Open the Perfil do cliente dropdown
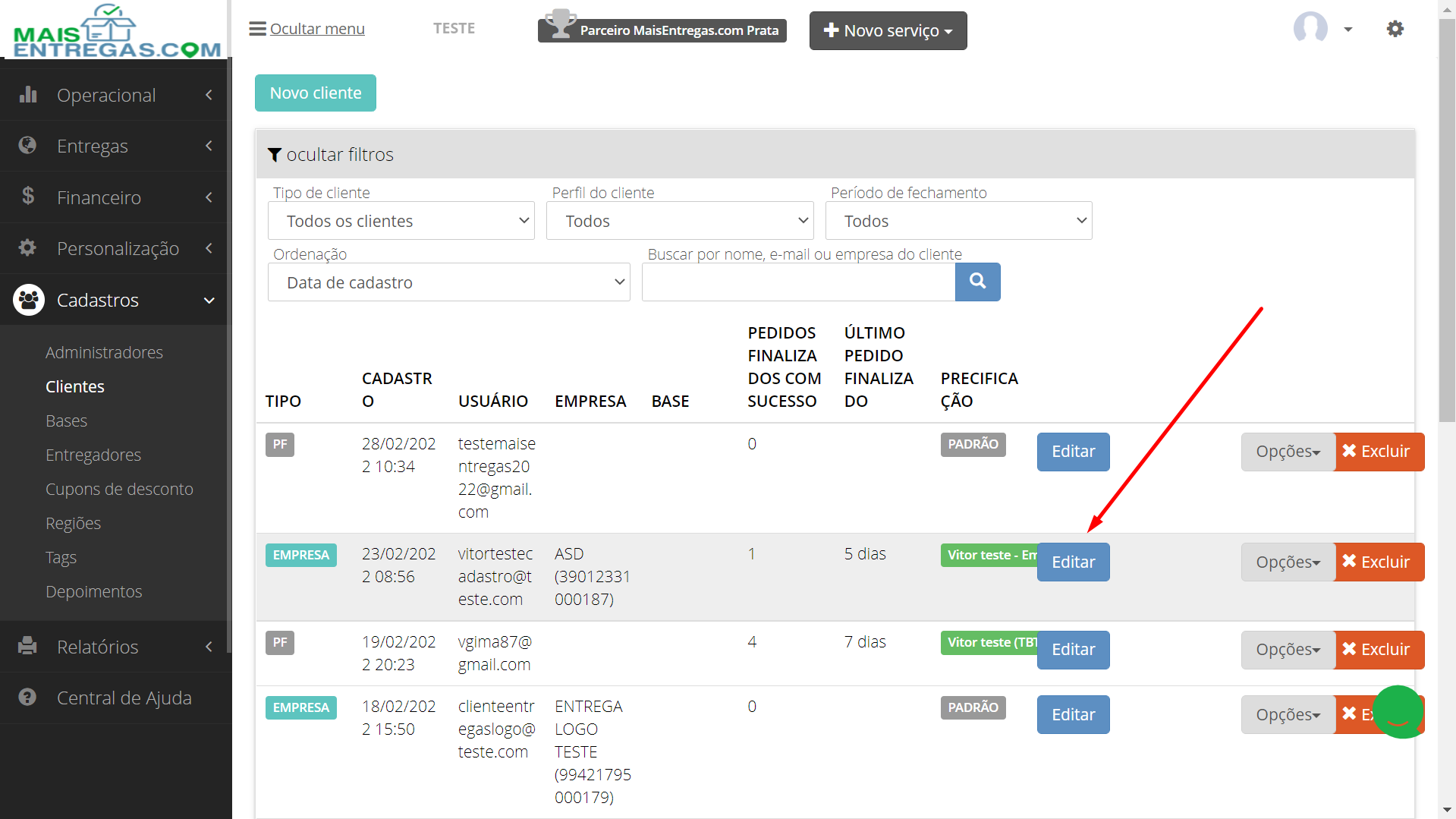Screen dimensions: 1456x819 coord(680,221)
